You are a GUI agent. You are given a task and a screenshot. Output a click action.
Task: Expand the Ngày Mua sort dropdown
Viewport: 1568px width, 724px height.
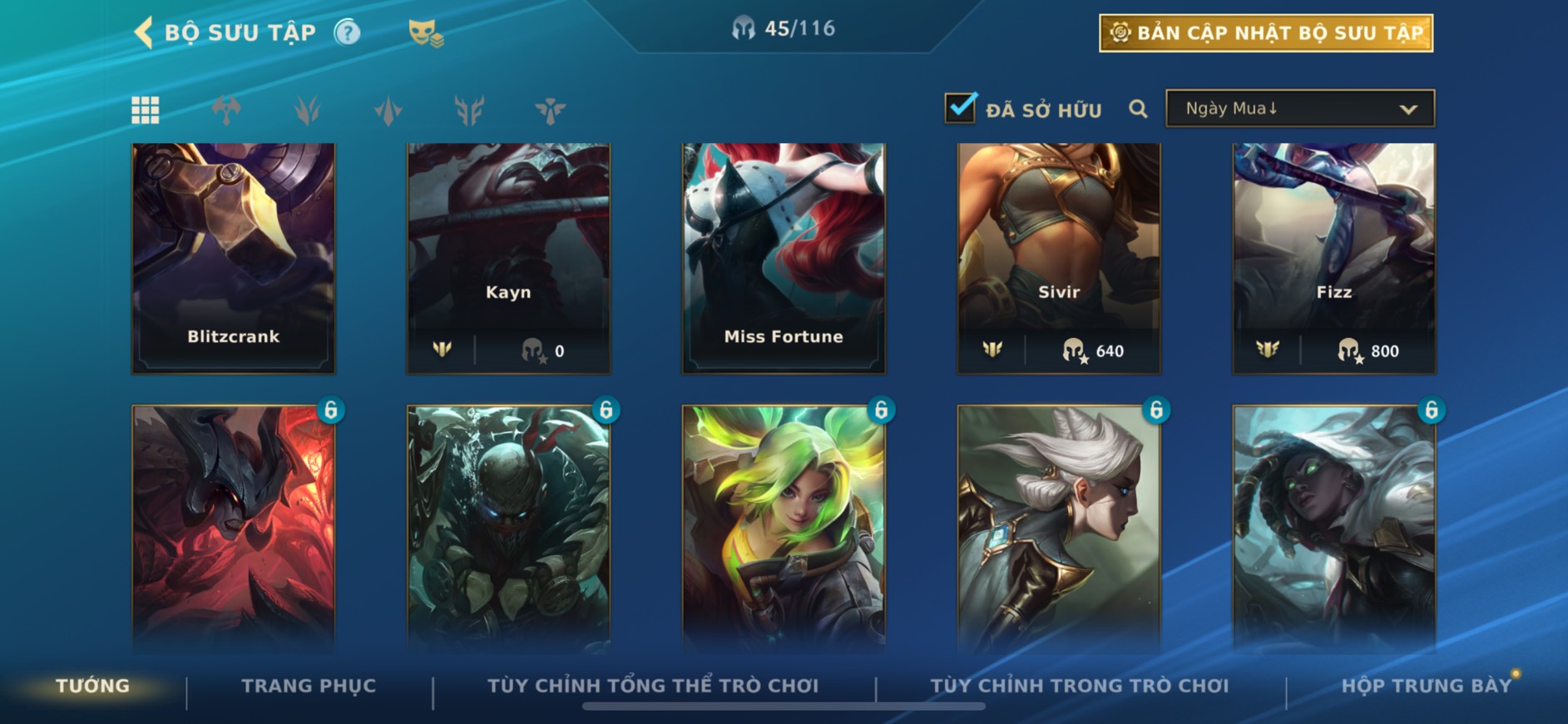(1300, 108)
